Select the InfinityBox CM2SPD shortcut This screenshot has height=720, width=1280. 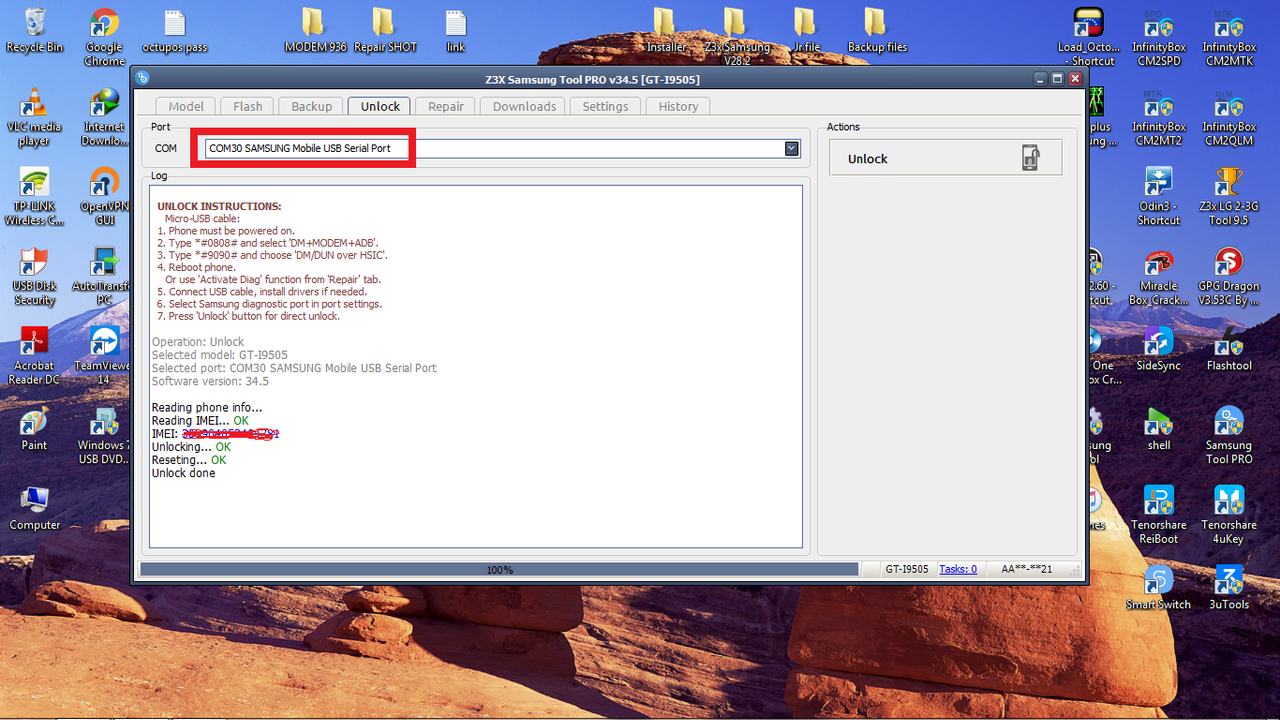(x=1159, y=37)
